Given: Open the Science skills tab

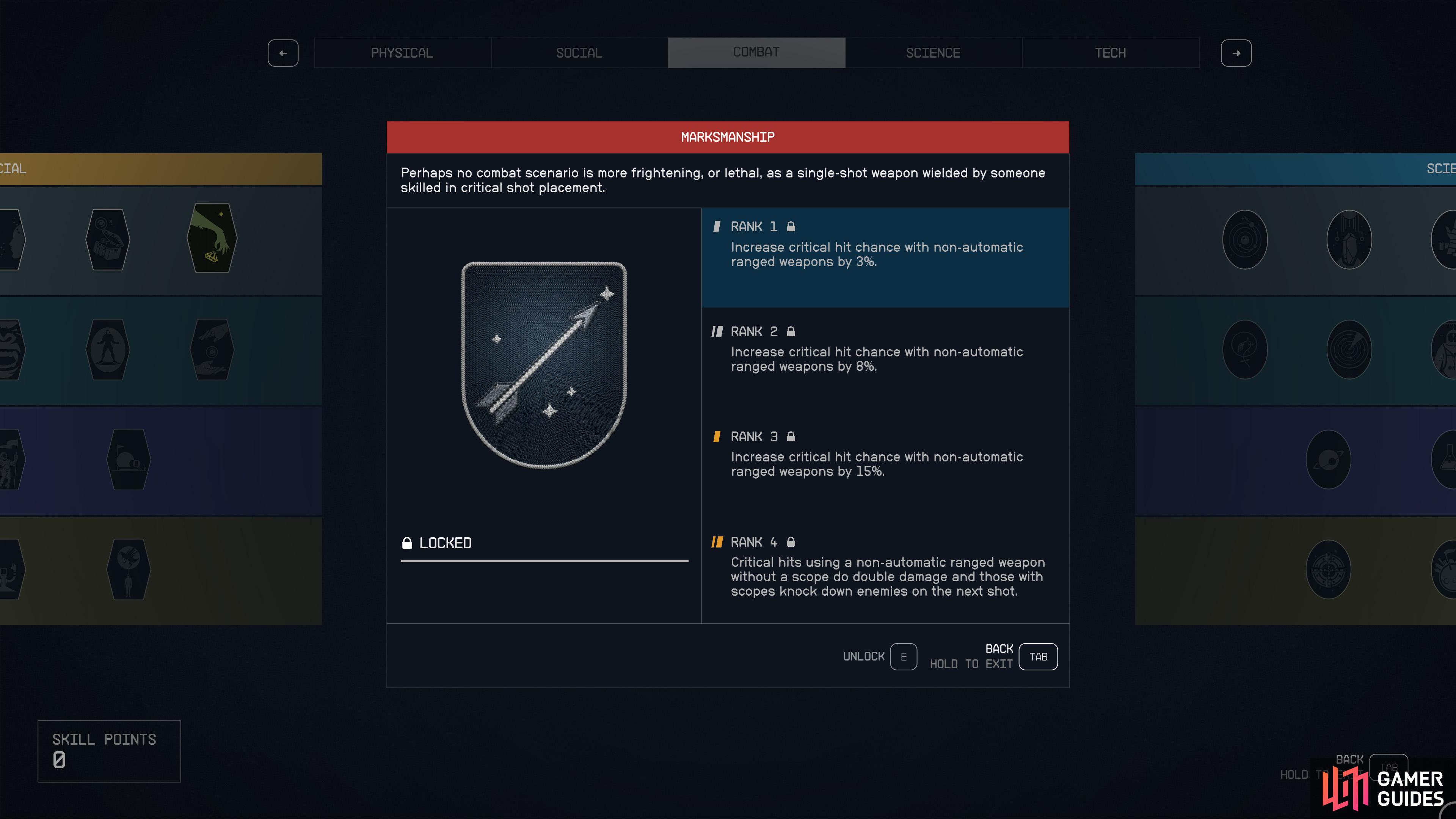Looking at the screenshot, I should click(933, 53).
